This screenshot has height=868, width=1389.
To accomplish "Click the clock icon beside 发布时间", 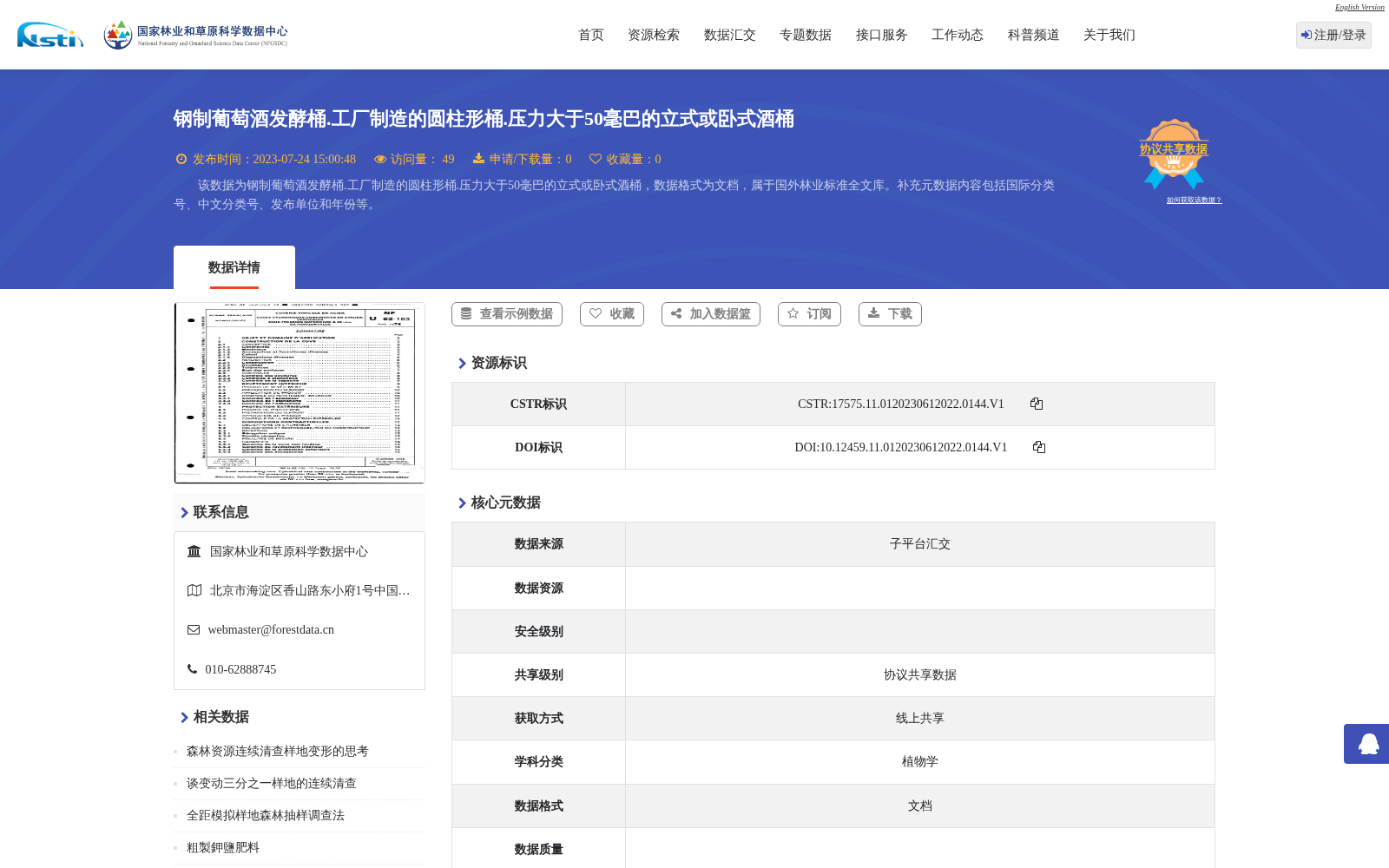I will (x=181, y=159).
